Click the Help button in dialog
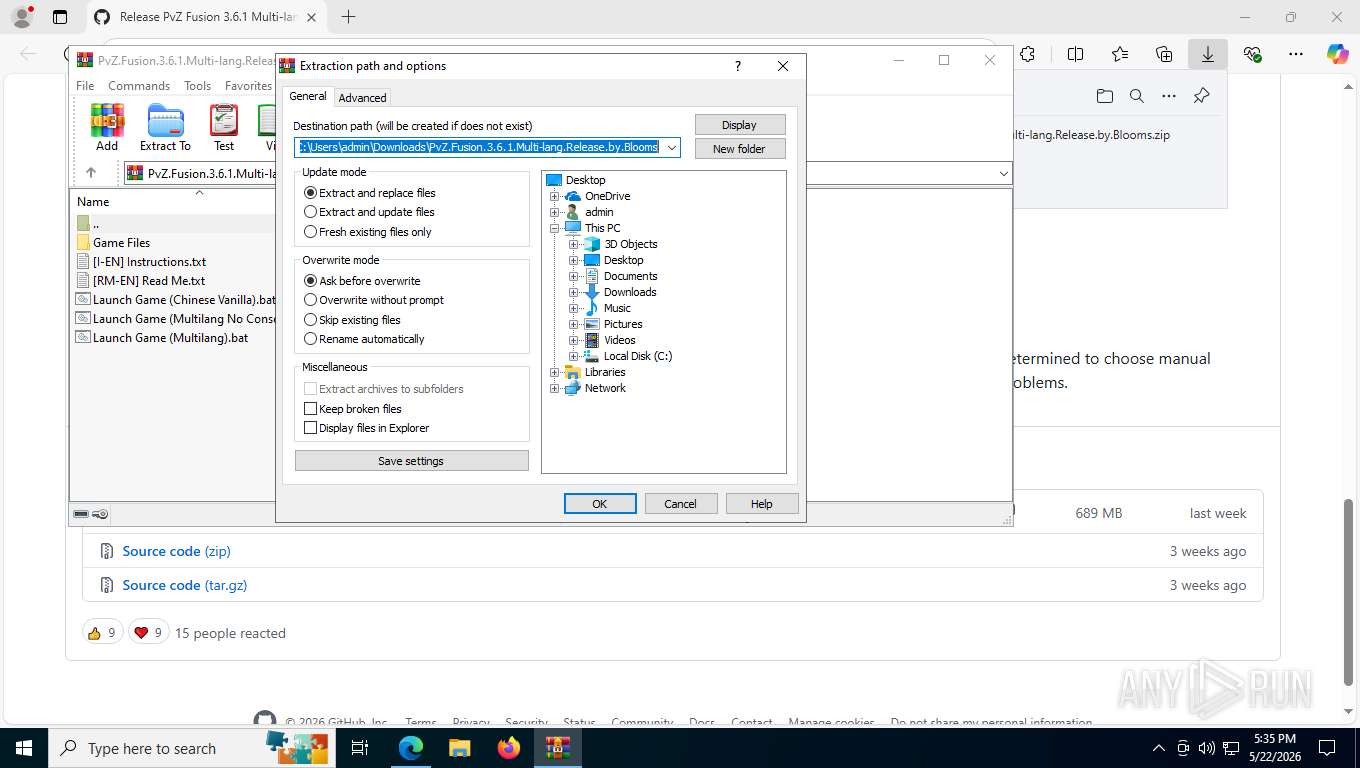The image size is (1360, 768). pyautogui.click(x=762, y=504)
